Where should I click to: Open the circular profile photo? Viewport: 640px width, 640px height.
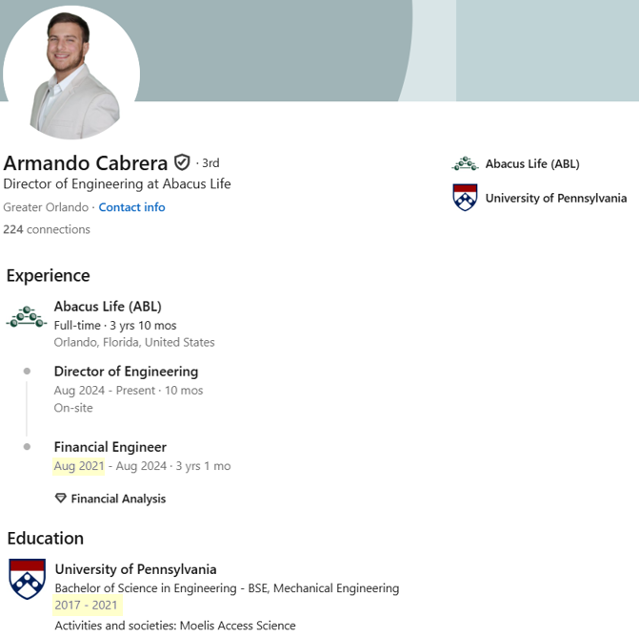(71, 73)
